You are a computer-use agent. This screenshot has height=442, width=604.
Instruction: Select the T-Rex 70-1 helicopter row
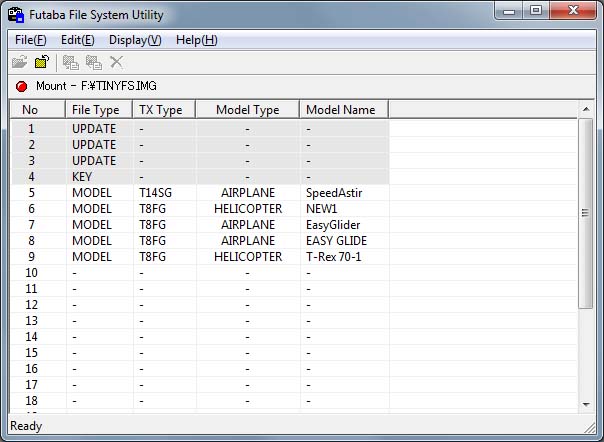pyautogui.click(x=335, y=257)
